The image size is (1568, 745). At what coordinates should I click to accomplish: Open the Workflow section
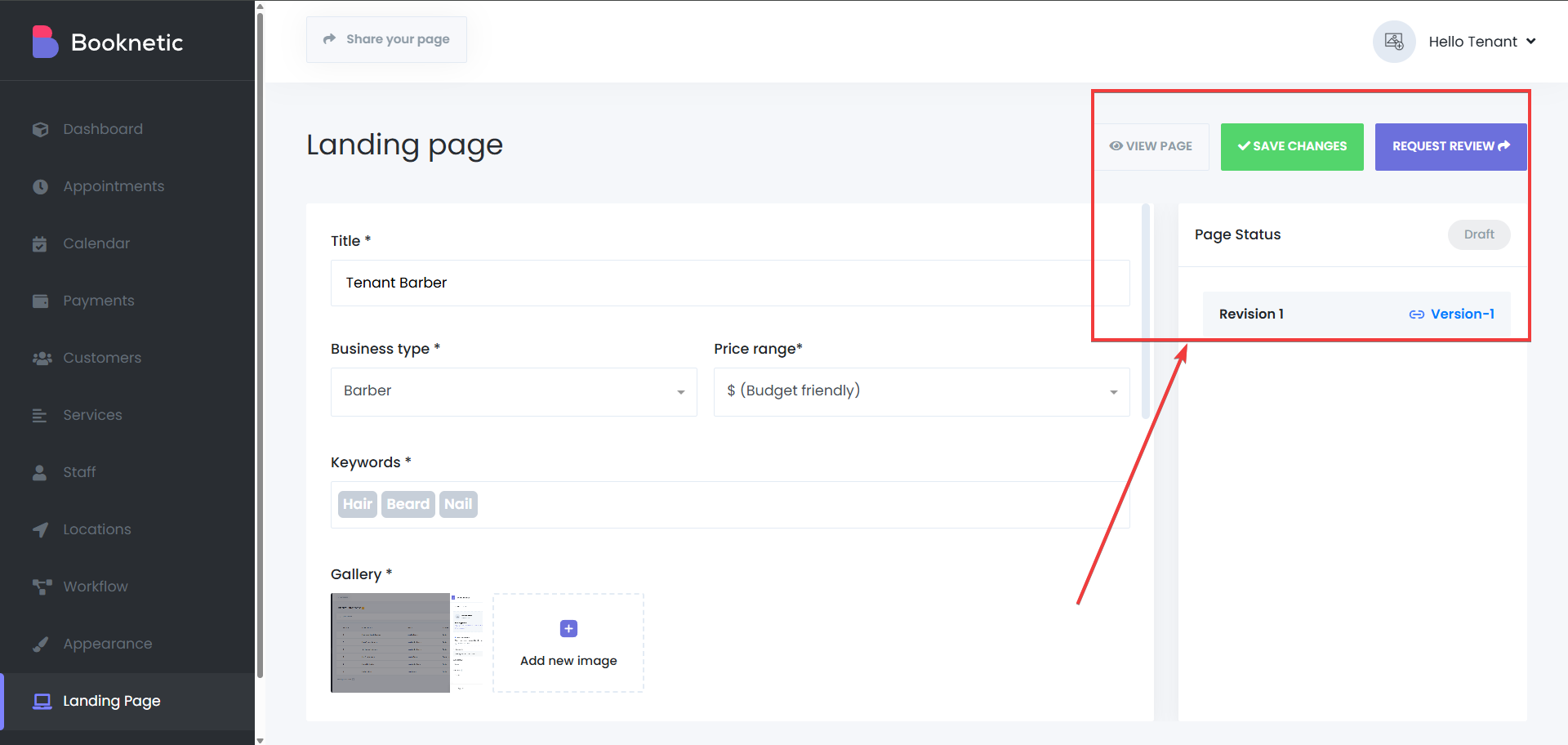(127, 587)
